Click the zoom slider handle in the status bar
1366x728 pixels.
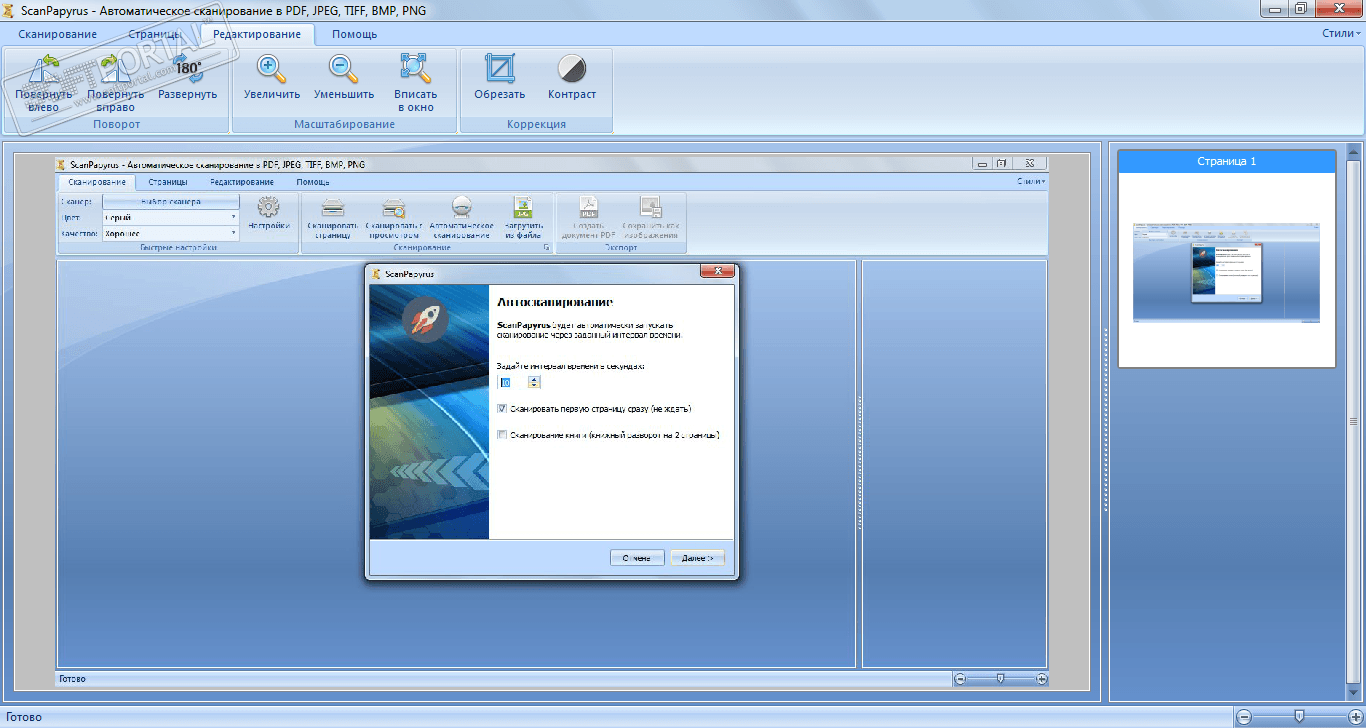1299,716
